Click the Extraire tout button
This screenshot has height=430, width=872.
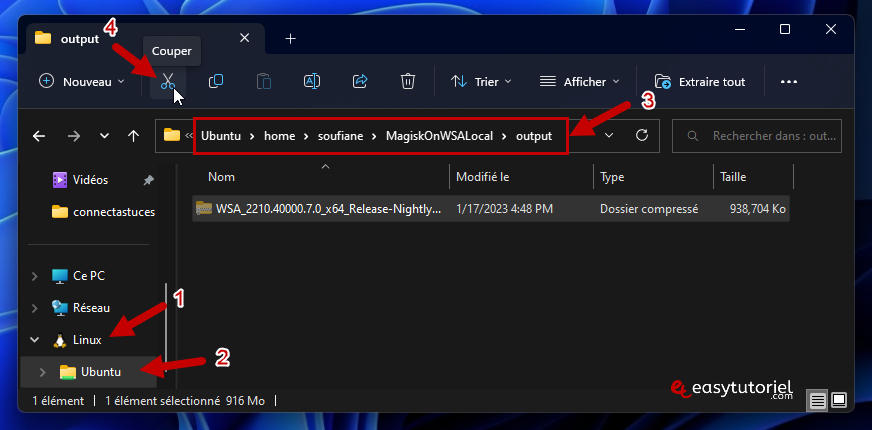[700, 82]
